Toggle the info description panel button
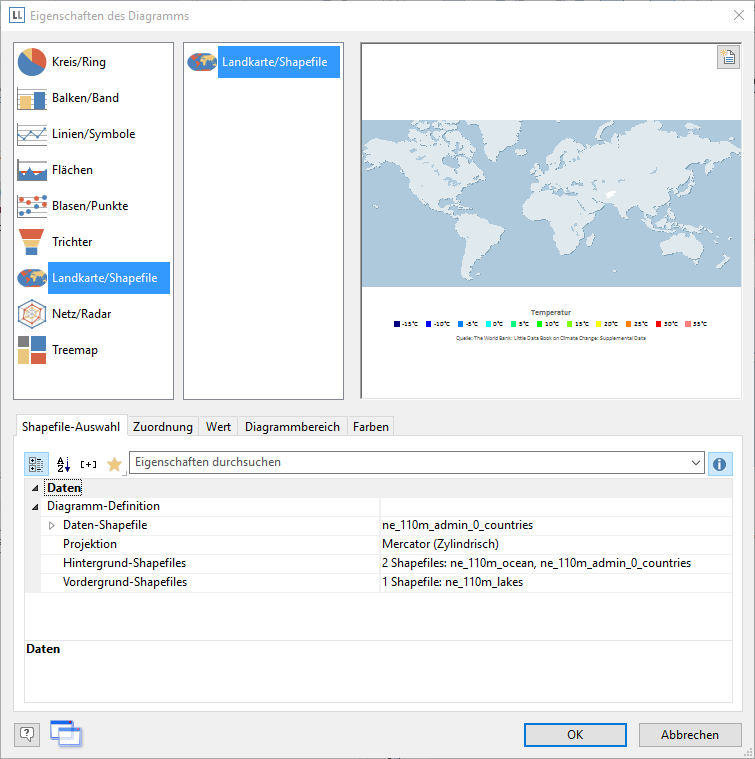 click(x=719, y=464)
